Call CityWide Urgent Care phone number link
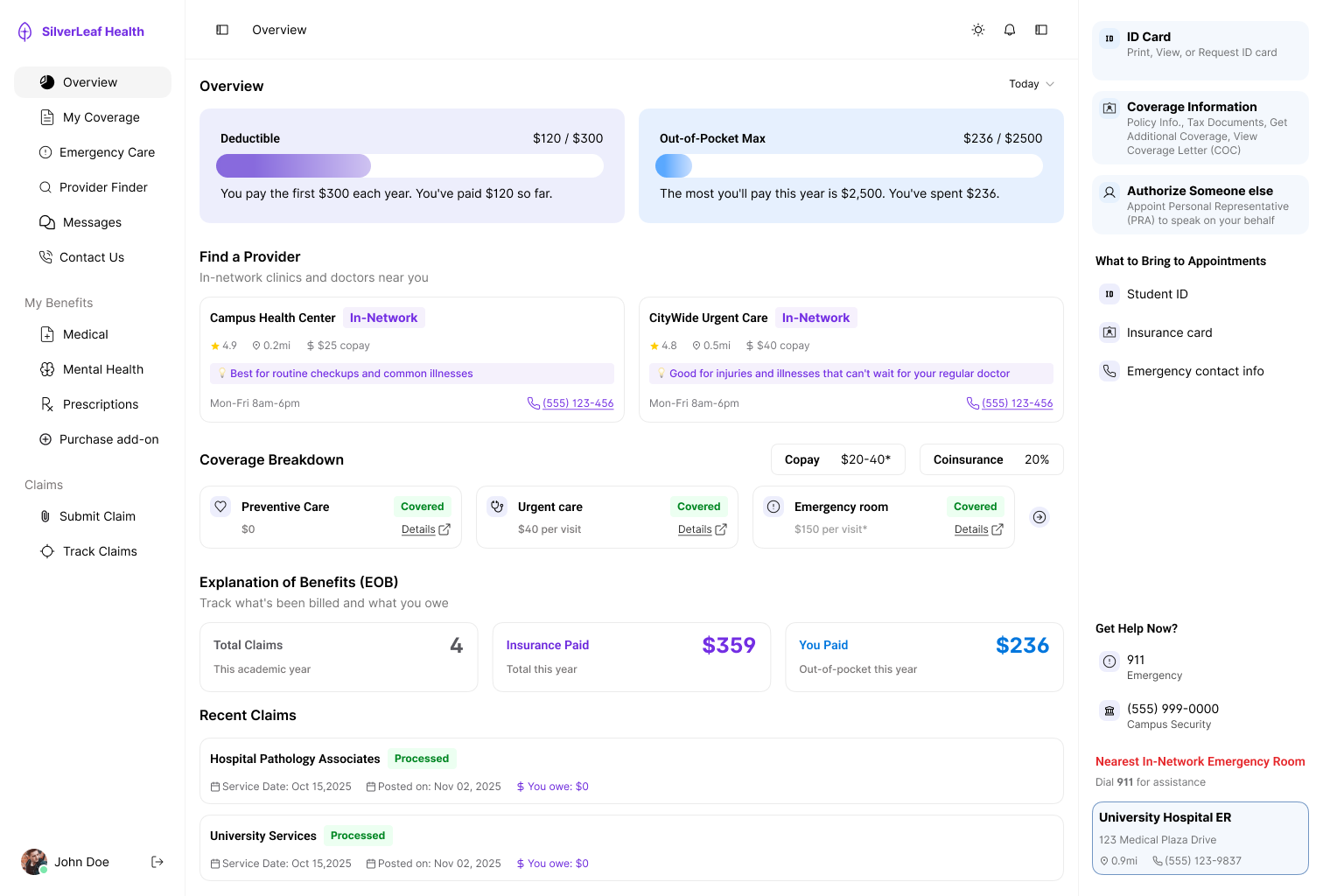The height and width of the screenshot is (896, 1323). coord(1017,403)
